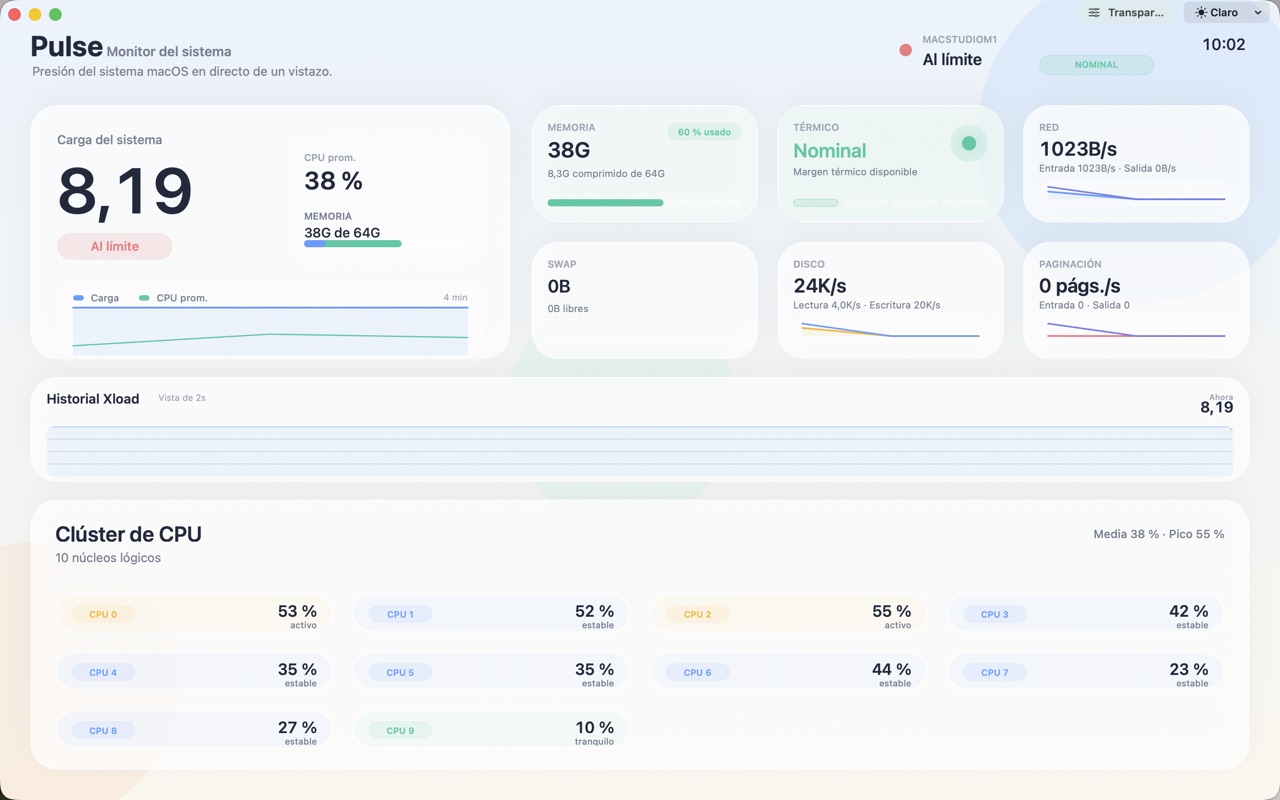Select the CPU 8 chip
The height and width of the screenshot is (800, 1280).
(x=102, y=730)
